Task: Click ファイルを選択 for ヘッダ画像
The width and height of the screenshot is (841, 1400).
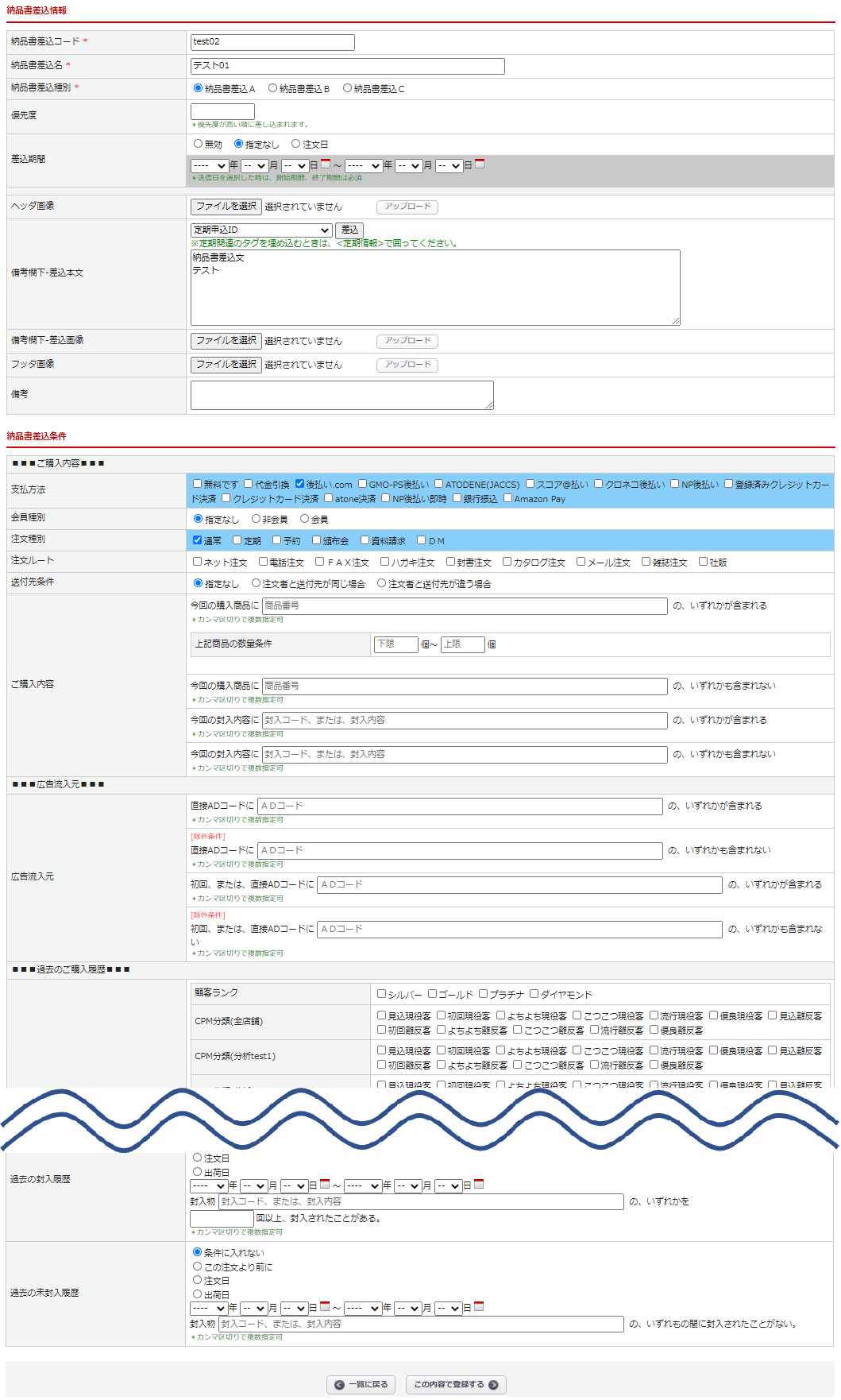Action: 226,207
